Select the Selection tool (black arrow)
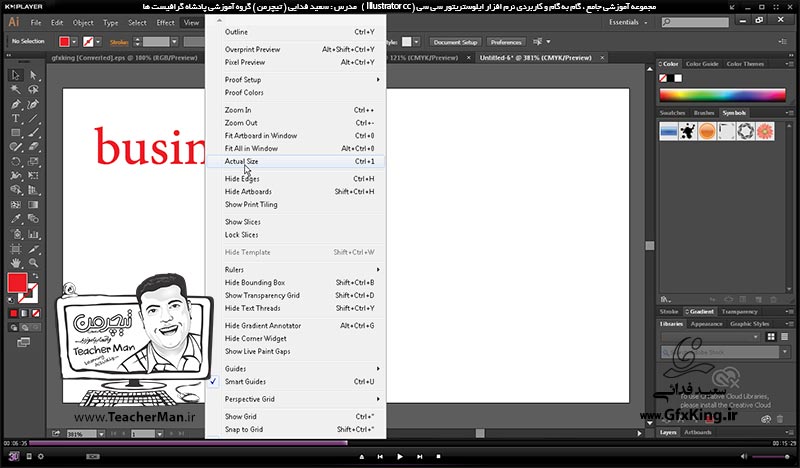The width and height of the screenshot is (800, 468). (15, 76)
